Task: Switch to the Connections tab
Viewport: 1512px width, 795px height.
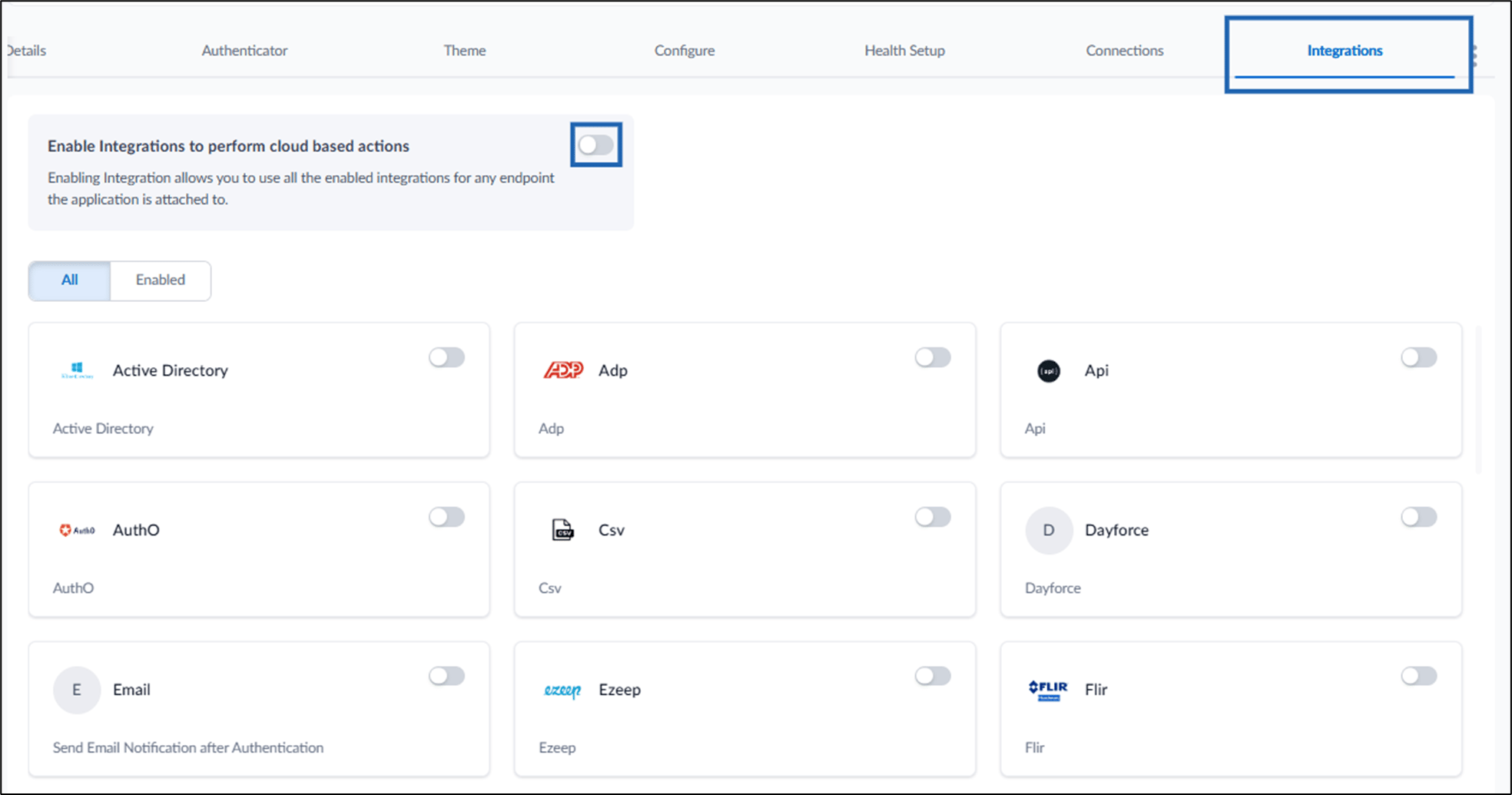Action: [x=1125, y=51]
